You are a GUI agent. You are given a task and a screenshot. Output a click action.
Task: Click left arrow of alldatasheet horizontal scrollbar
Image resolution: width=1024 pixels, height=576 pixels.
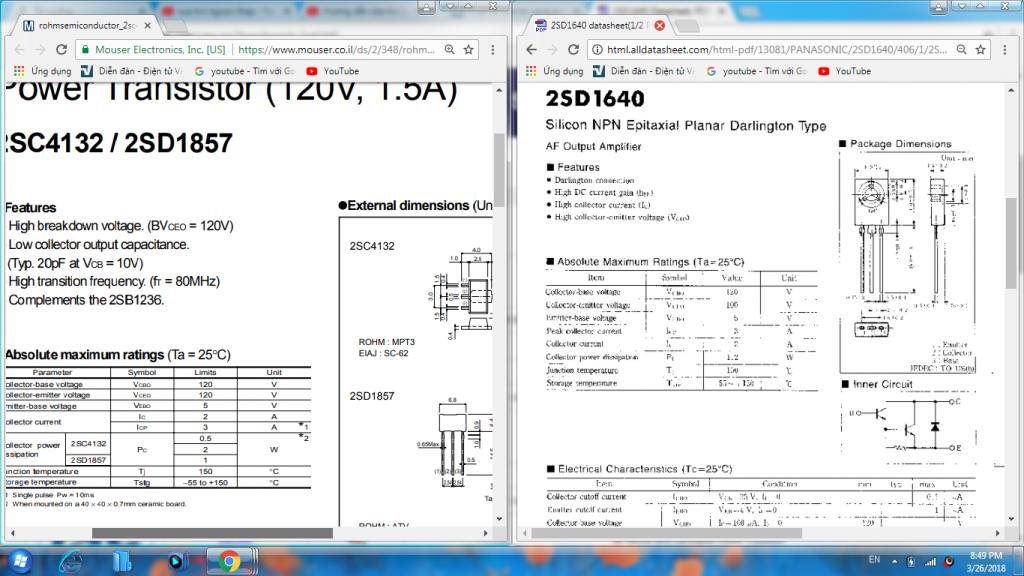coord(525,534)
